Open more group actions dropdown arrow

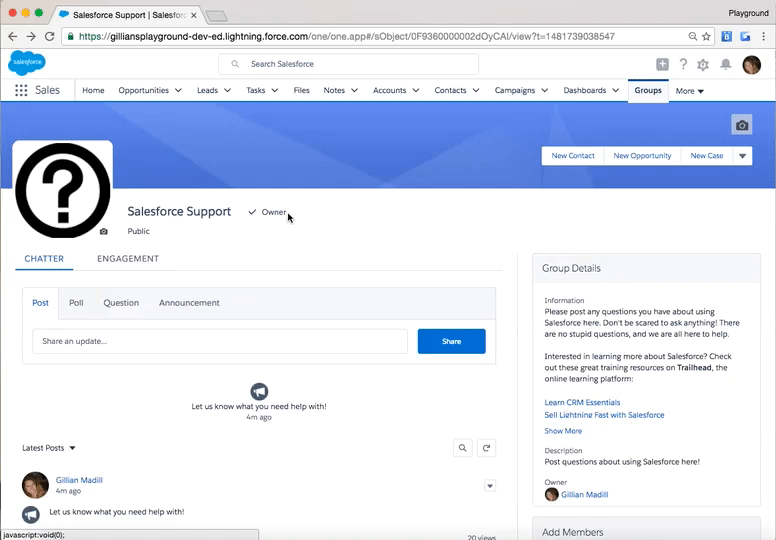coord(742,156)
